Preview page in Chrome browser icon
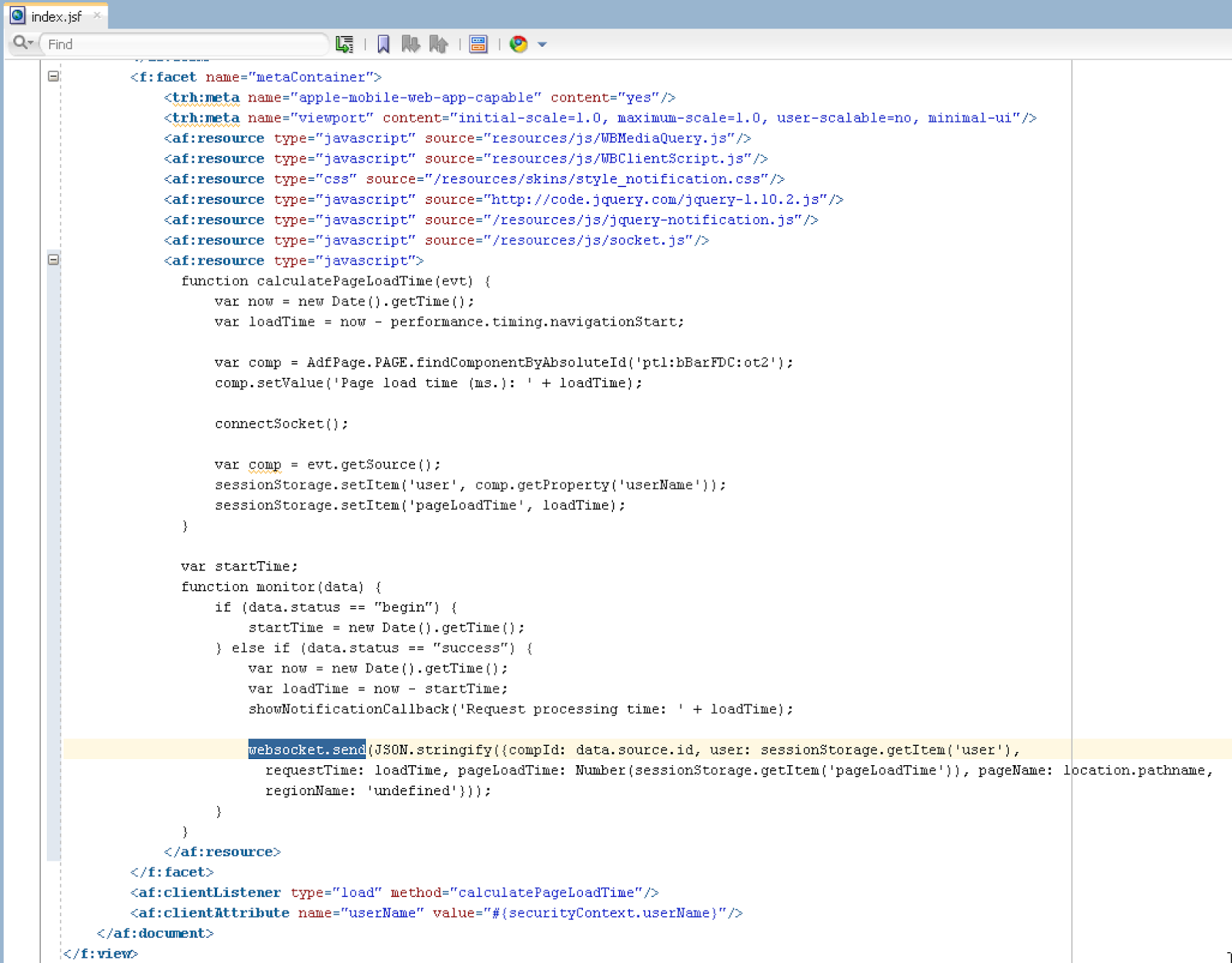The image size is (1232, 963). (518, 44)
